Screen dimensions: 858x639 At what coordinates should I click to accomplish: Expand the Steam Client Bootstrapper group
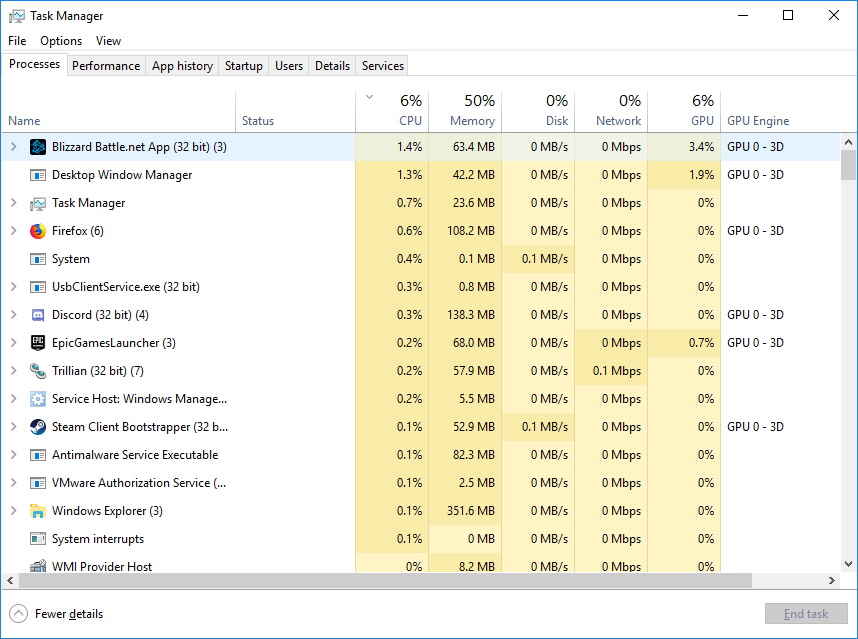pos(14,427)
